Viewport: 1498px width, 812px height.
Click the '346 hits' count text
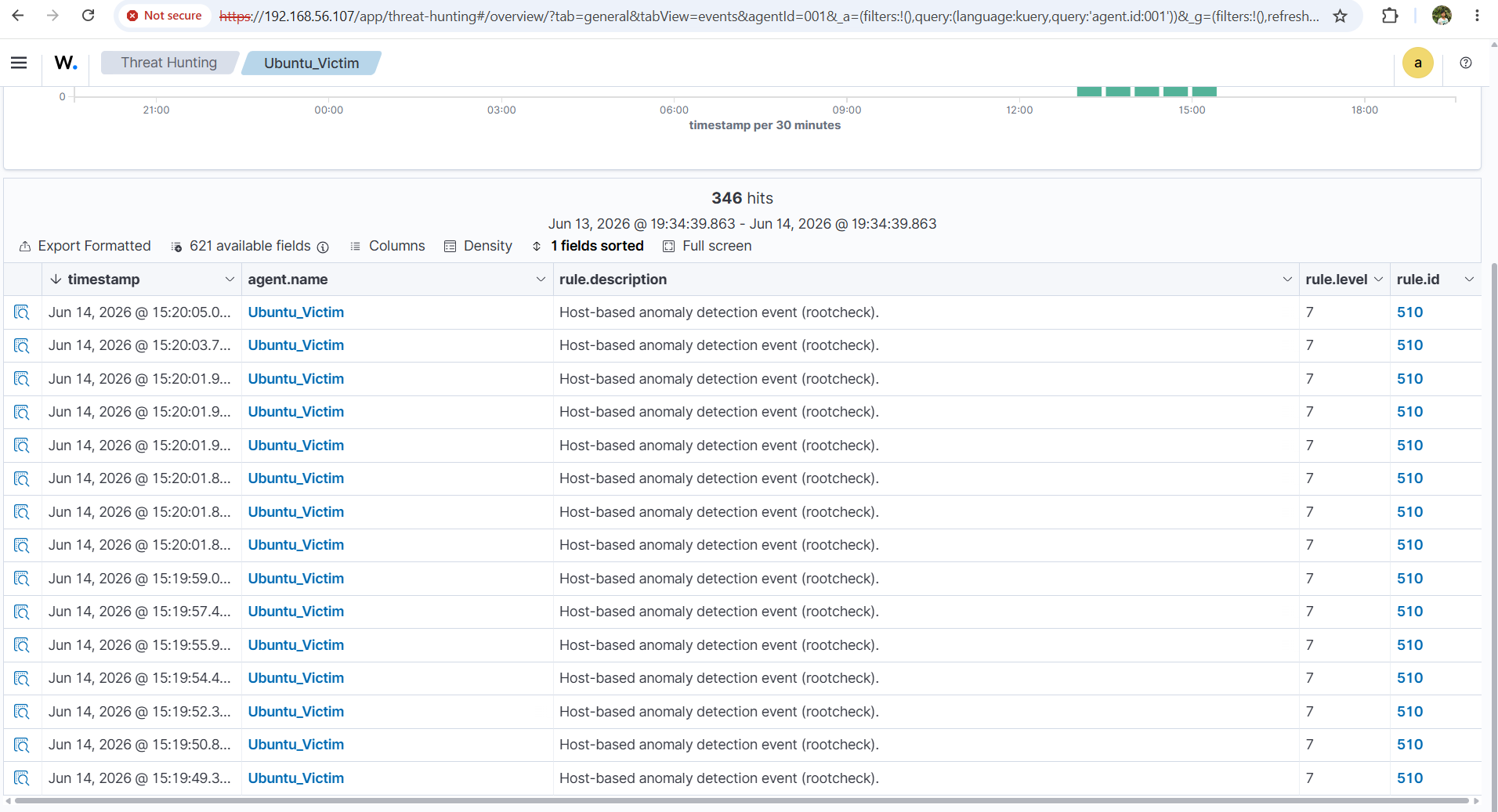click(x=742, y=198)
